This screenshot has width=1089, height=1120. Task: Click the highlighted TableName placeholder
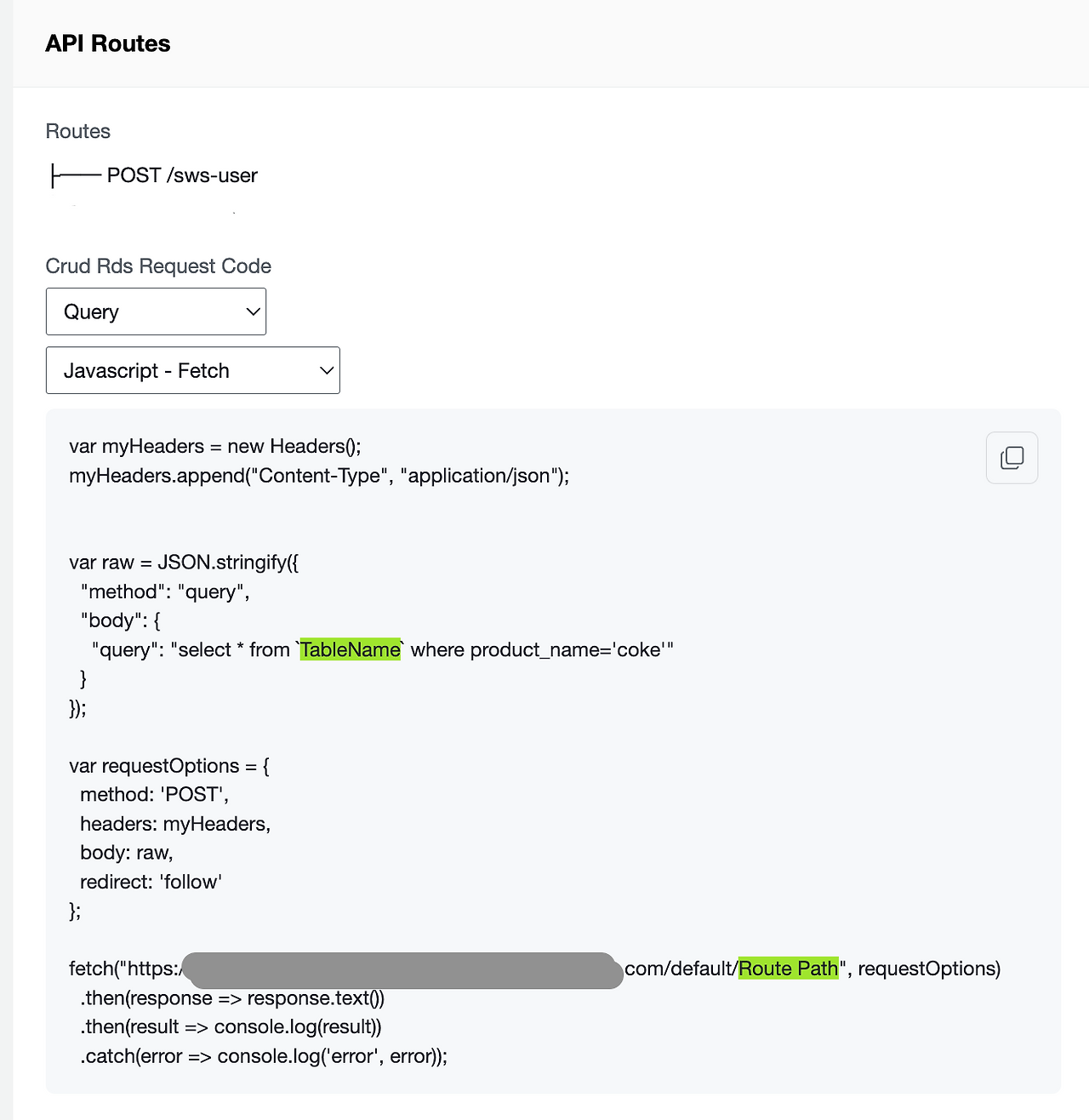[x=350, y=649]
